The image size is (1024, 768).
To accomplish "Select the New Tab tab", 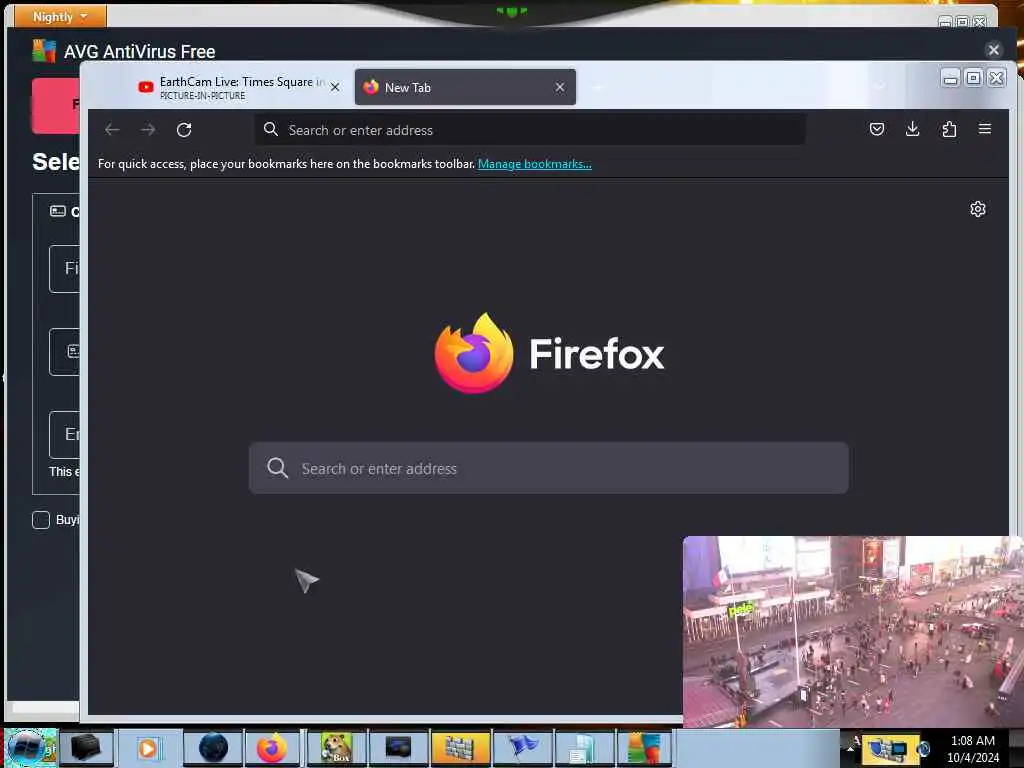I will tap(465, 87).
